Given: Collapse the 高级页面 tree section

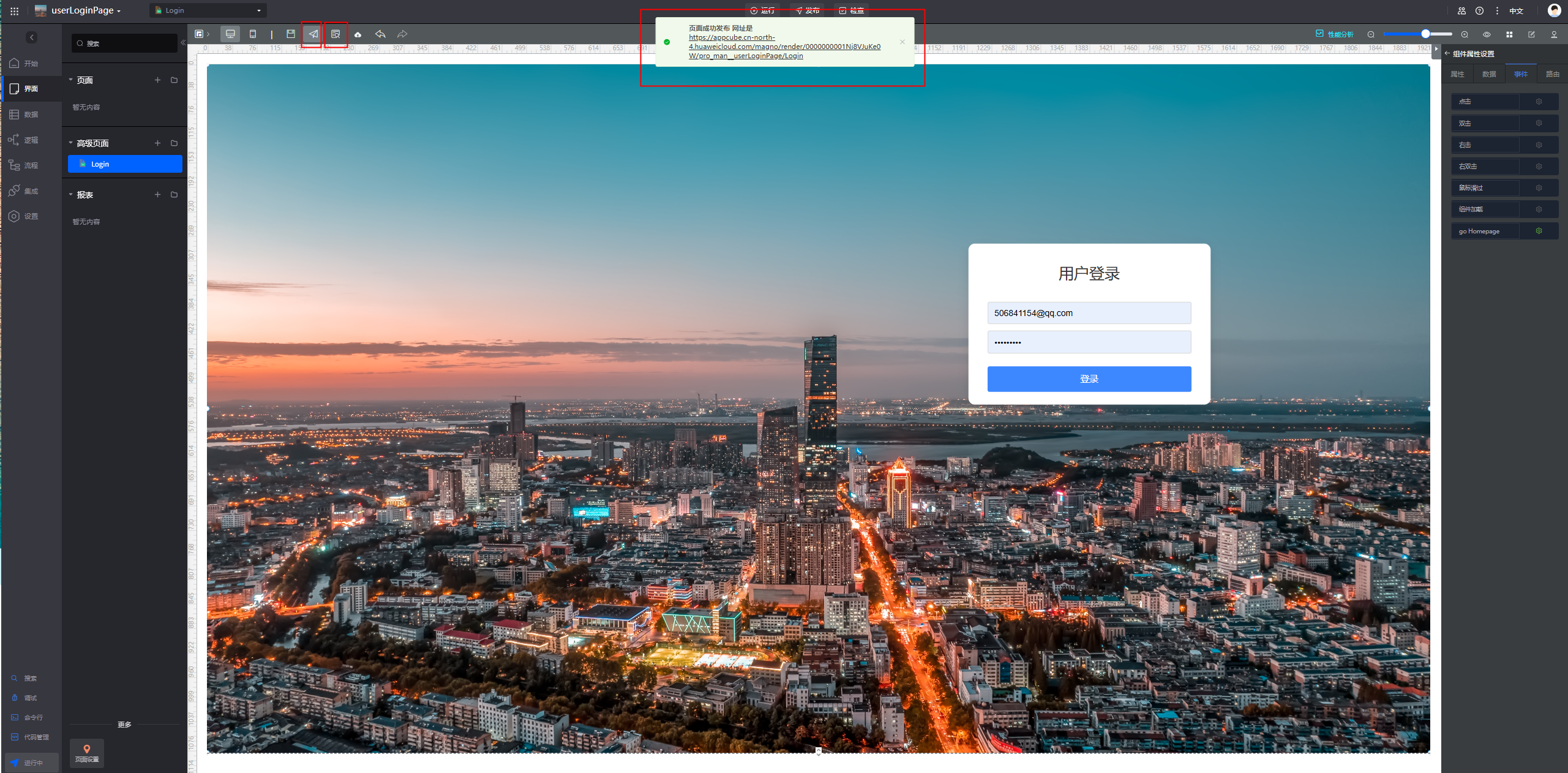Looking at the screenshot, I should (70, 143).
